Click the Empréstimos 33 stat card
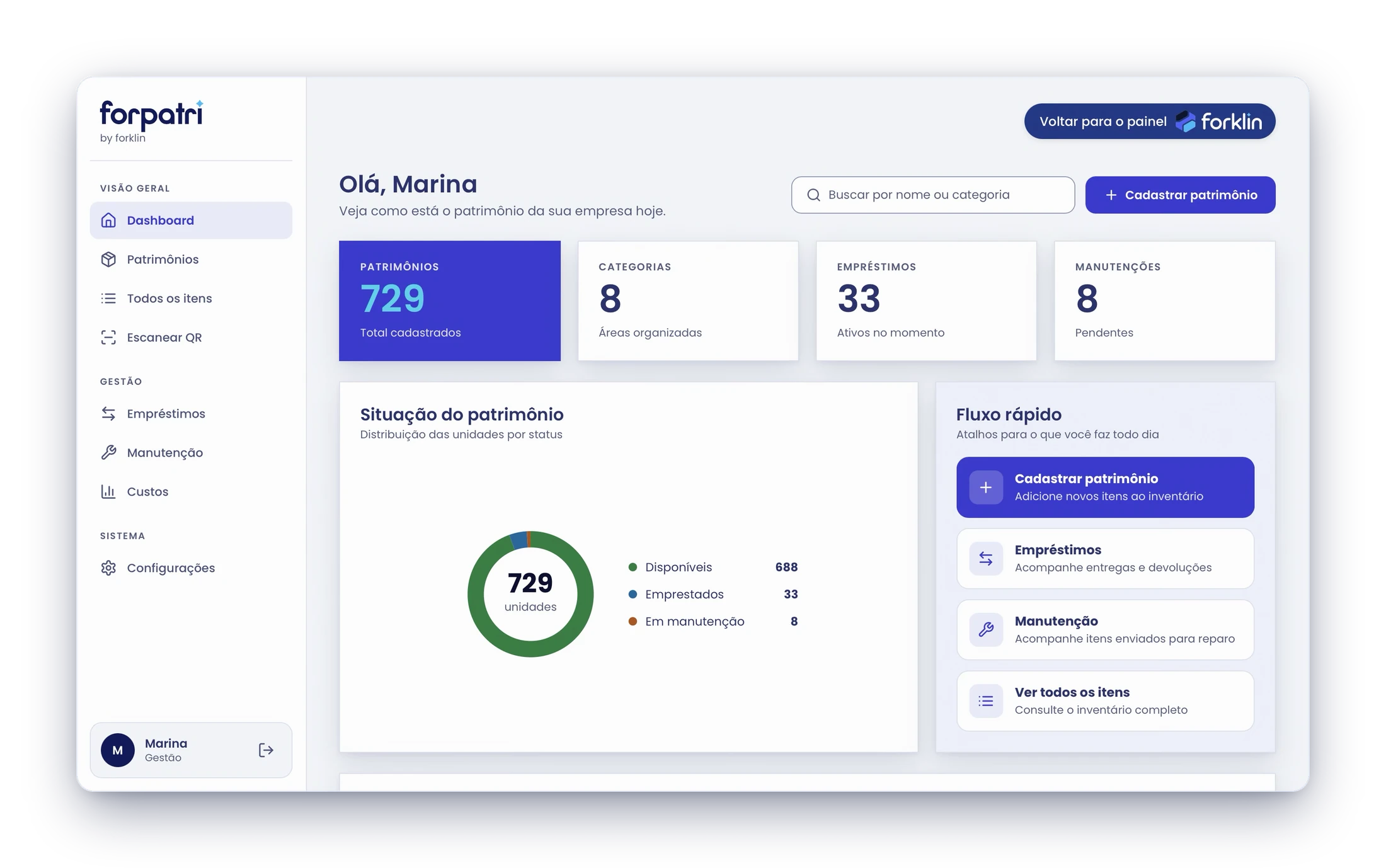The image size is (1386, 868). [x=926, y=300]
